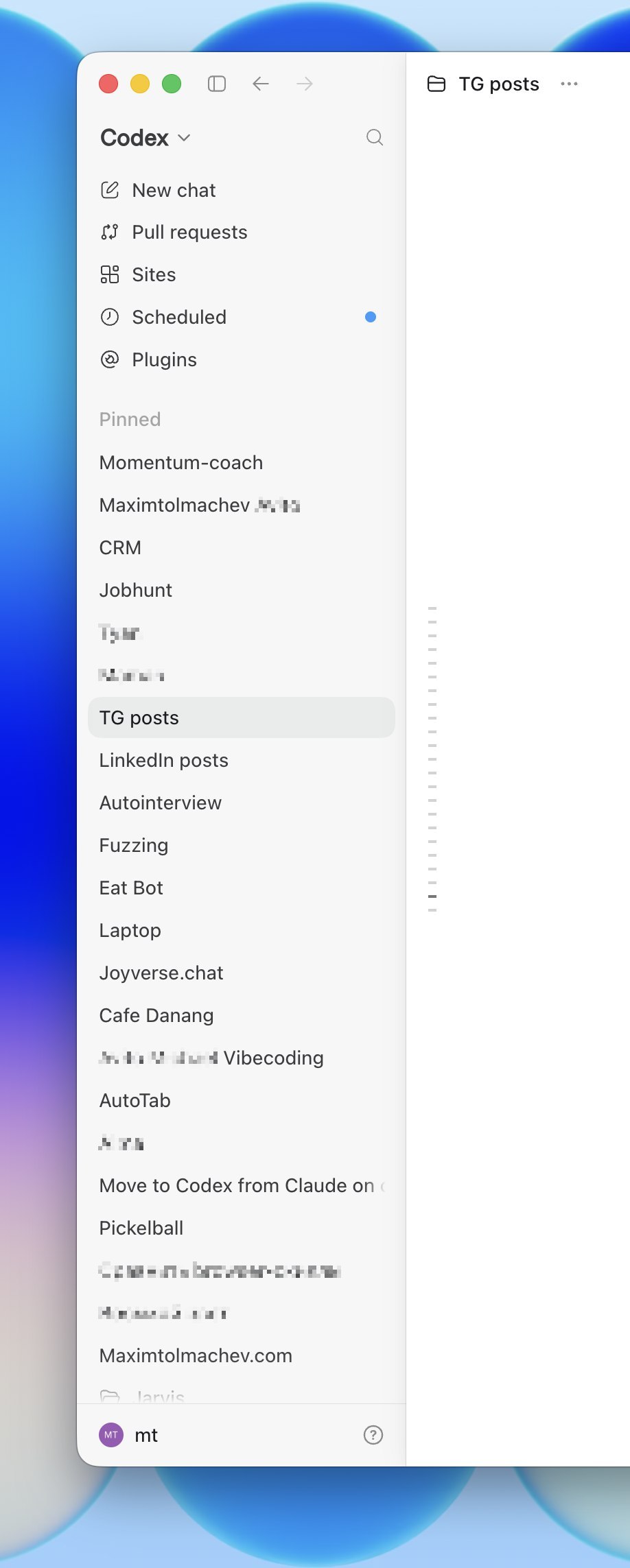The image size is (630, 1568).
Task: Click the darker marker in the message minimap
Action: pyautogui.click(x=432, y=896)
